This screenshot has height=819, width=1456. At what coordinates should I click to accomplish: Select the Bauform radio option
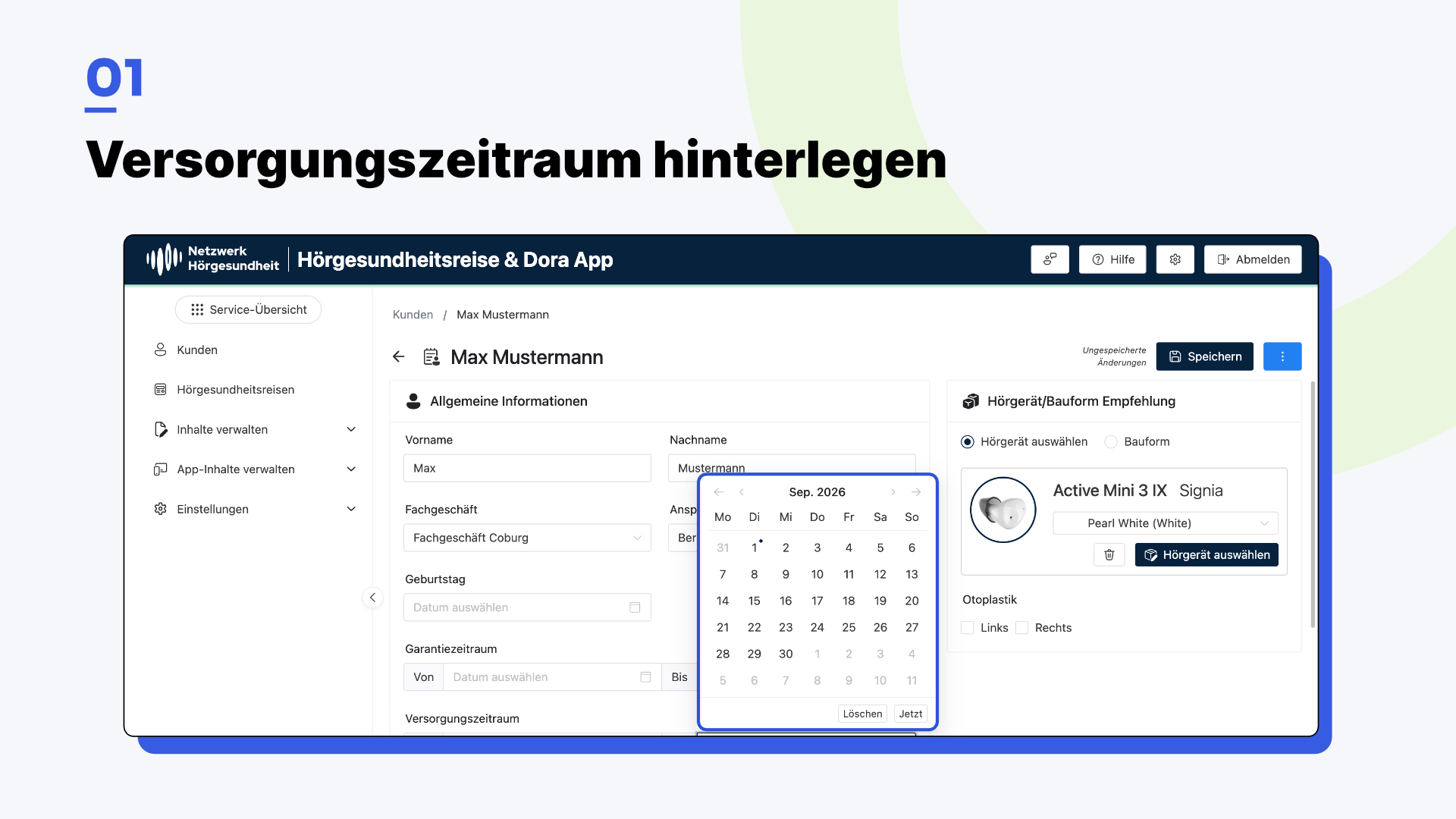click(x=1111, y=441)
